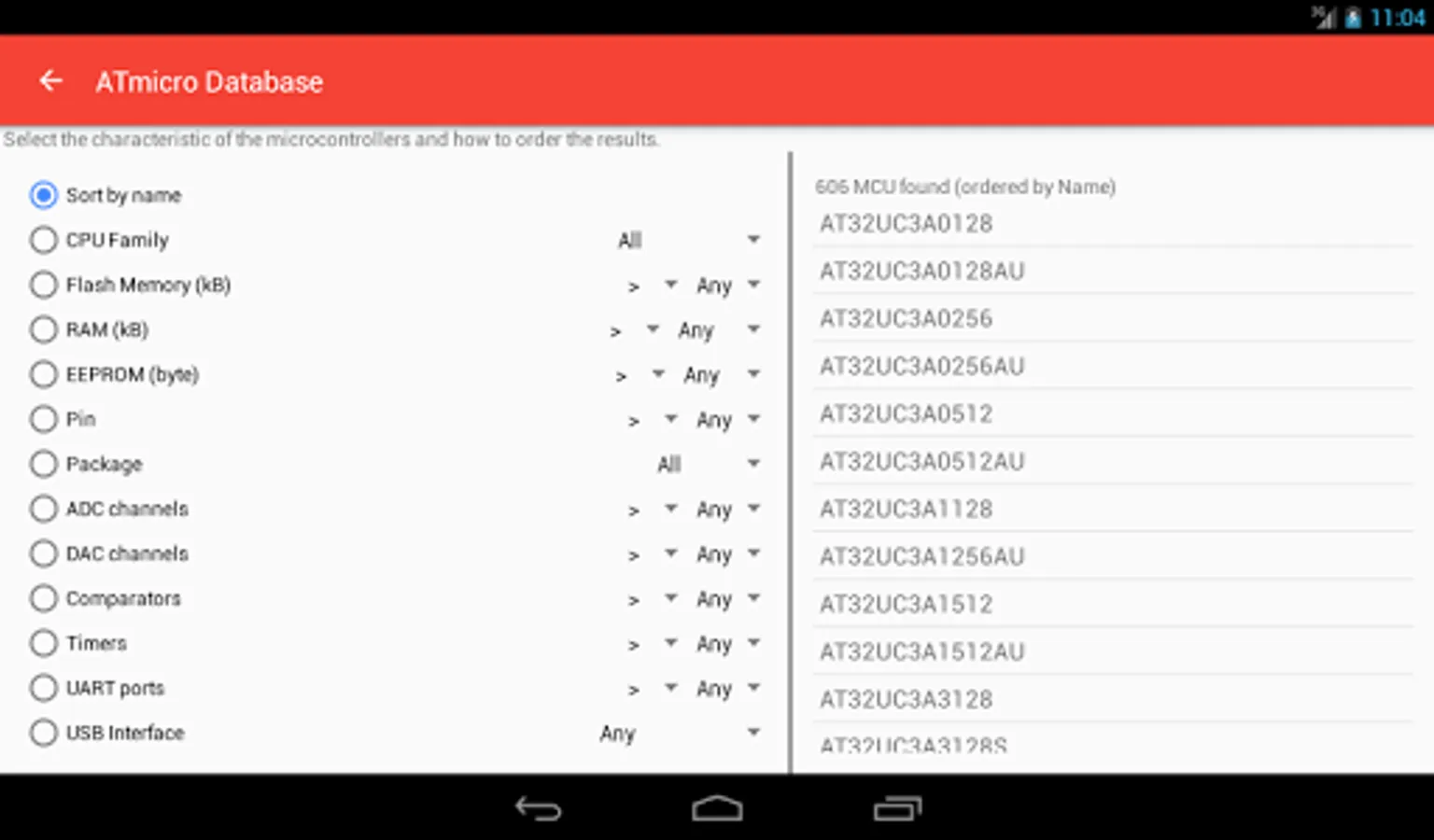Open the Flash Memory Any value dropdown

726,285
